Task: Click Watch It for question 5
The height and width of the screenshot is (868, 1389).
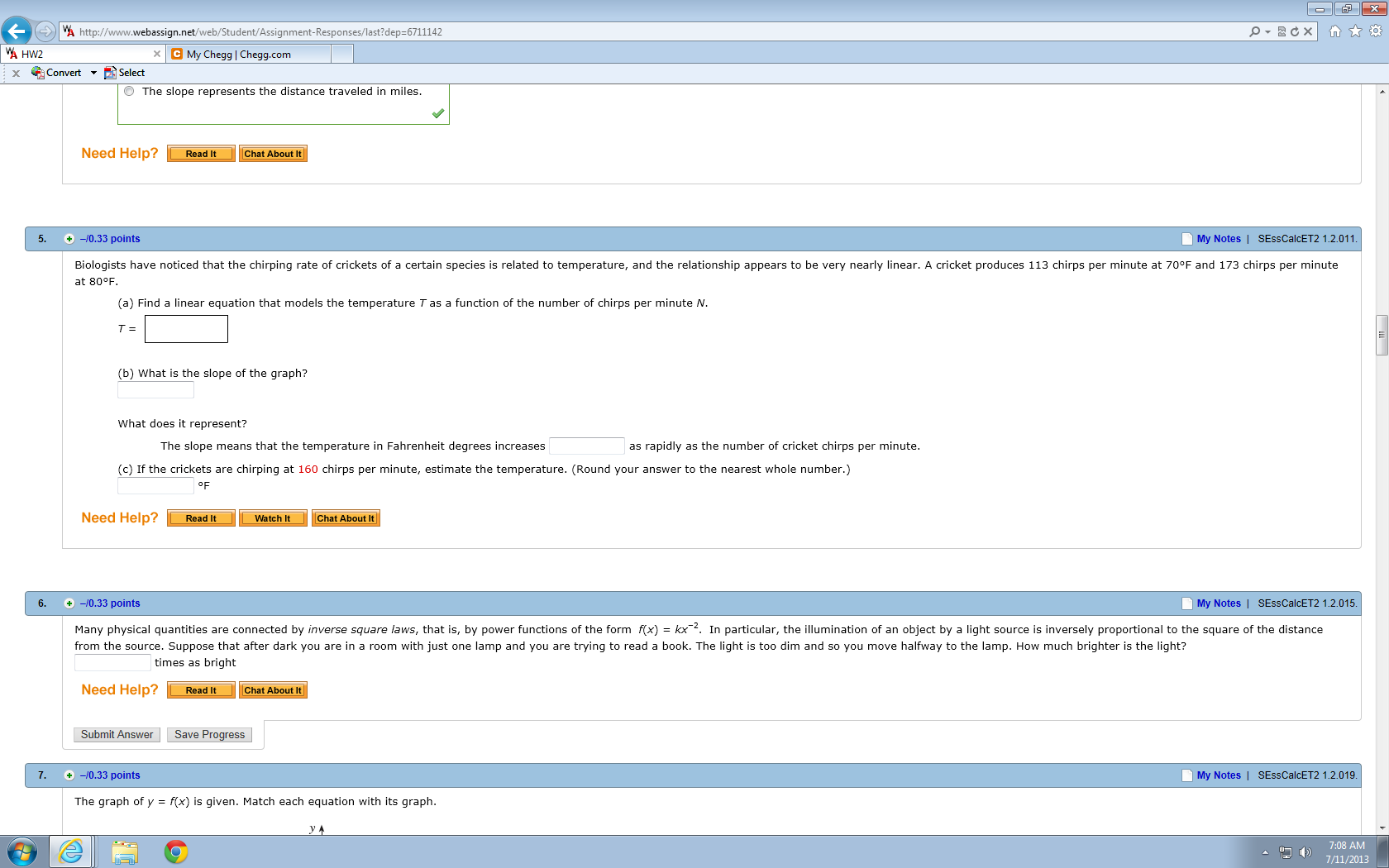Action: pyautogui.click(x=273, y=518)
